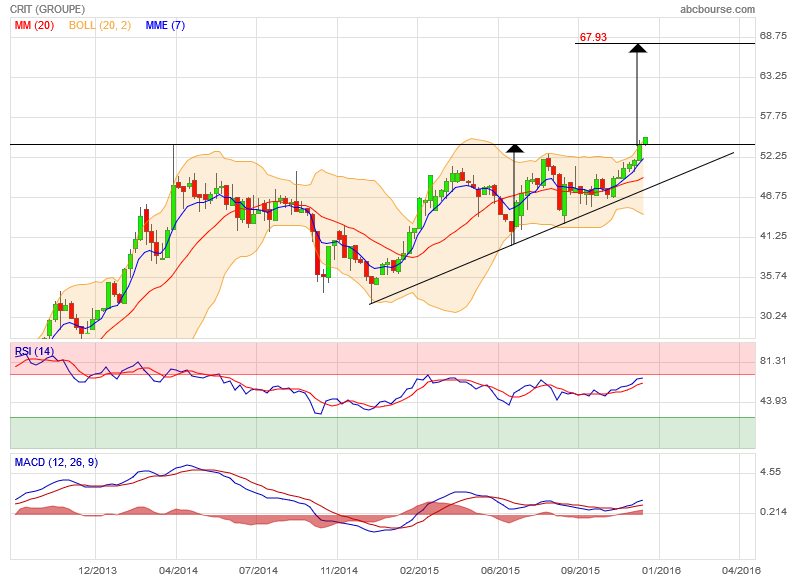Click the 02/2015 date label
This screenshot has width=800, height=580.
[419, 570]
